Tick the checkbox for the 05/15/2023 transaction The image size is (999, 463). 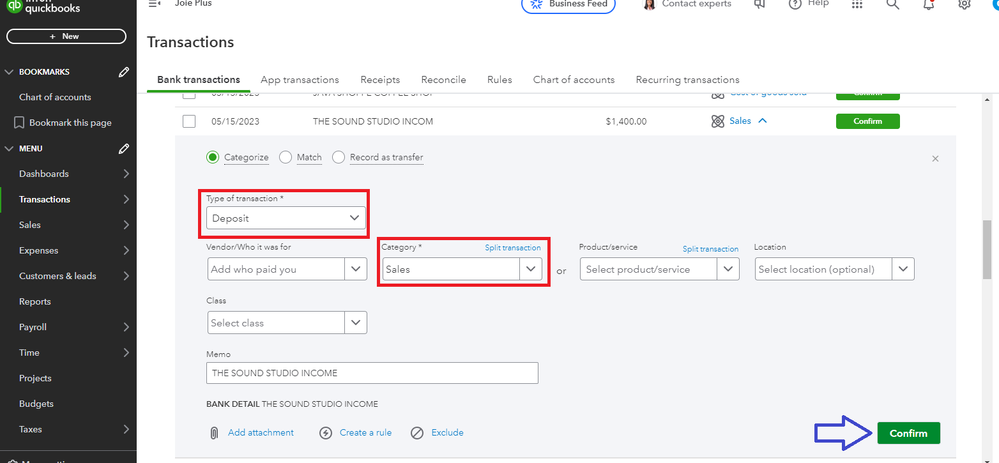tap(189, 121)
